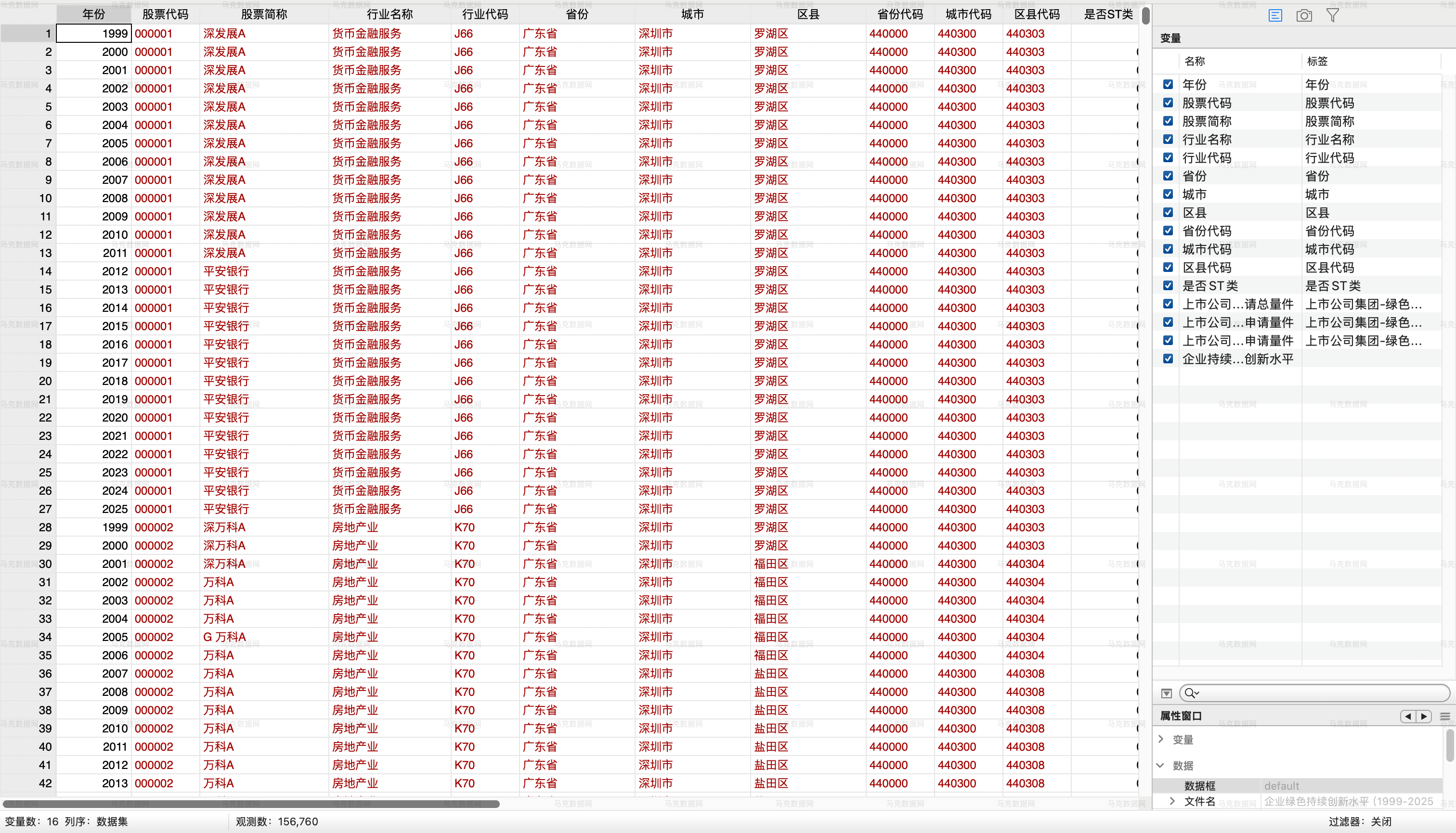Click the filter toggle icon beside search
Viewport: 1456px width, 833px height.
(x=1167, y=693)
